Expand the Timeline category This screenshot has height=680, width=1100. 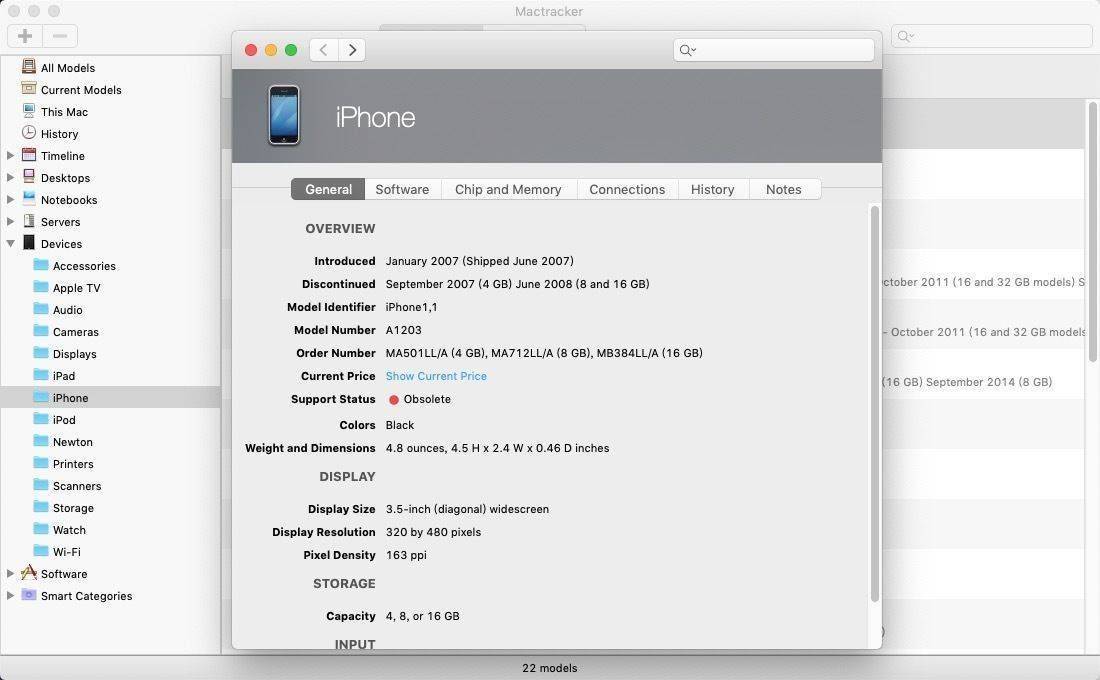tap(11, 156)
